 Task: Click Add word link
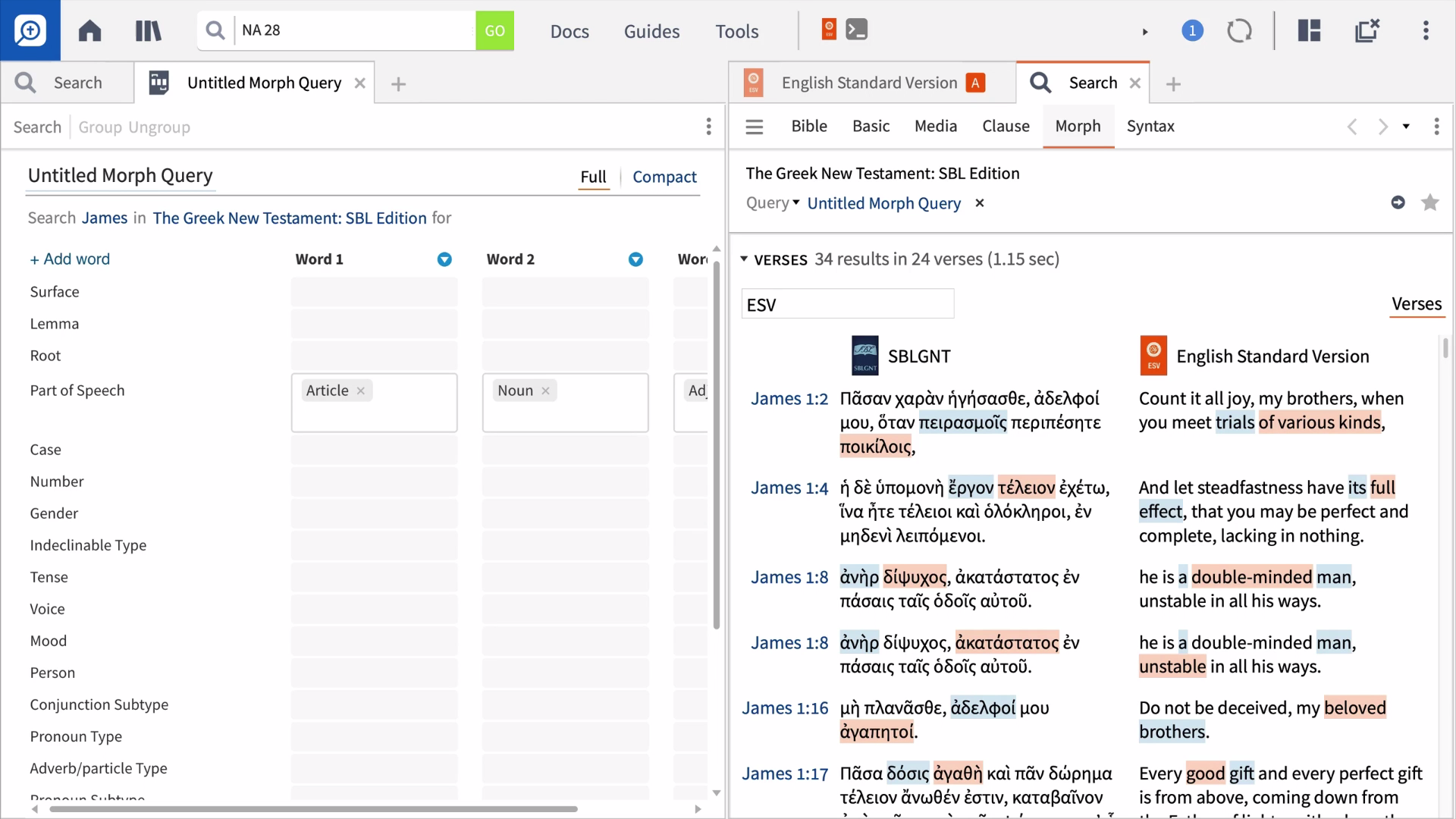point(70,259)
